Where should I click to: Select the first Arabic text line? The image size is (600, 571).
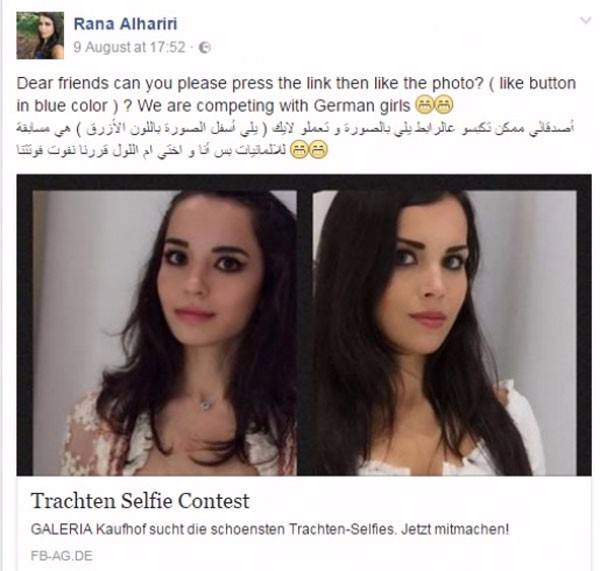pos(295,128)
